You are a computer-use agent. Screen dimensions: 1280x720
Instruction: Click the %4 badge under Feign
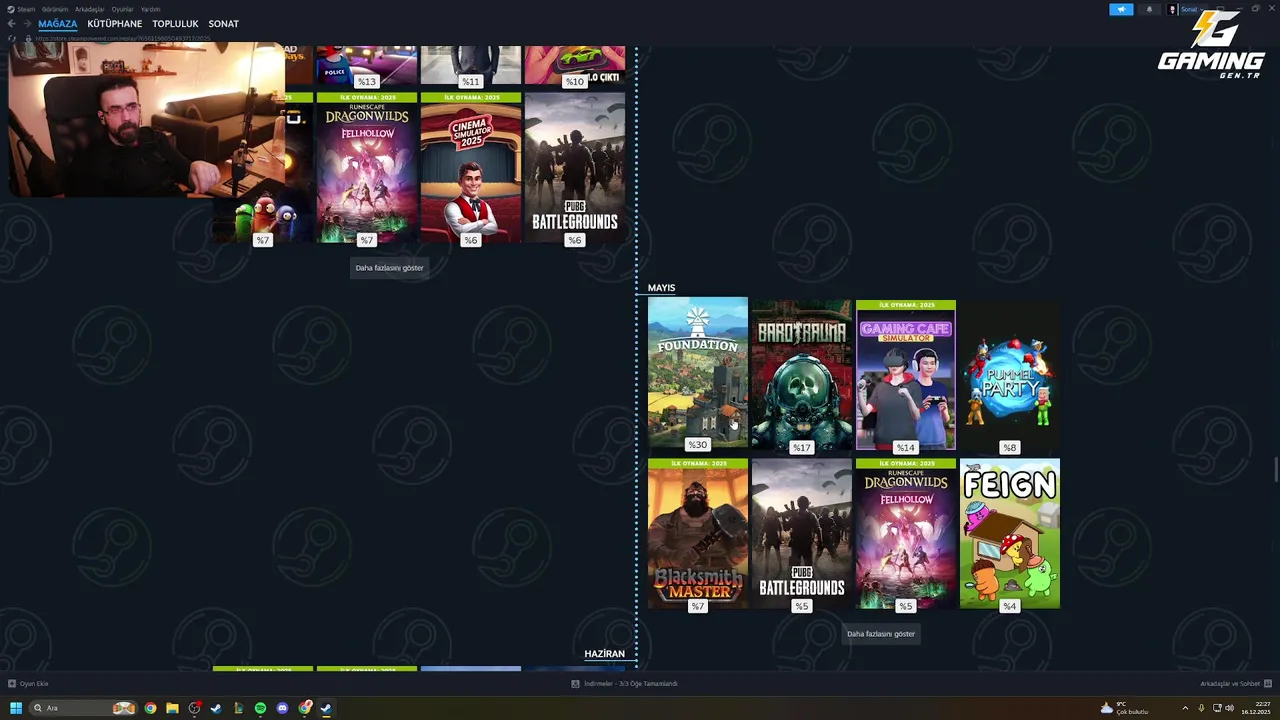point(1009,606)
